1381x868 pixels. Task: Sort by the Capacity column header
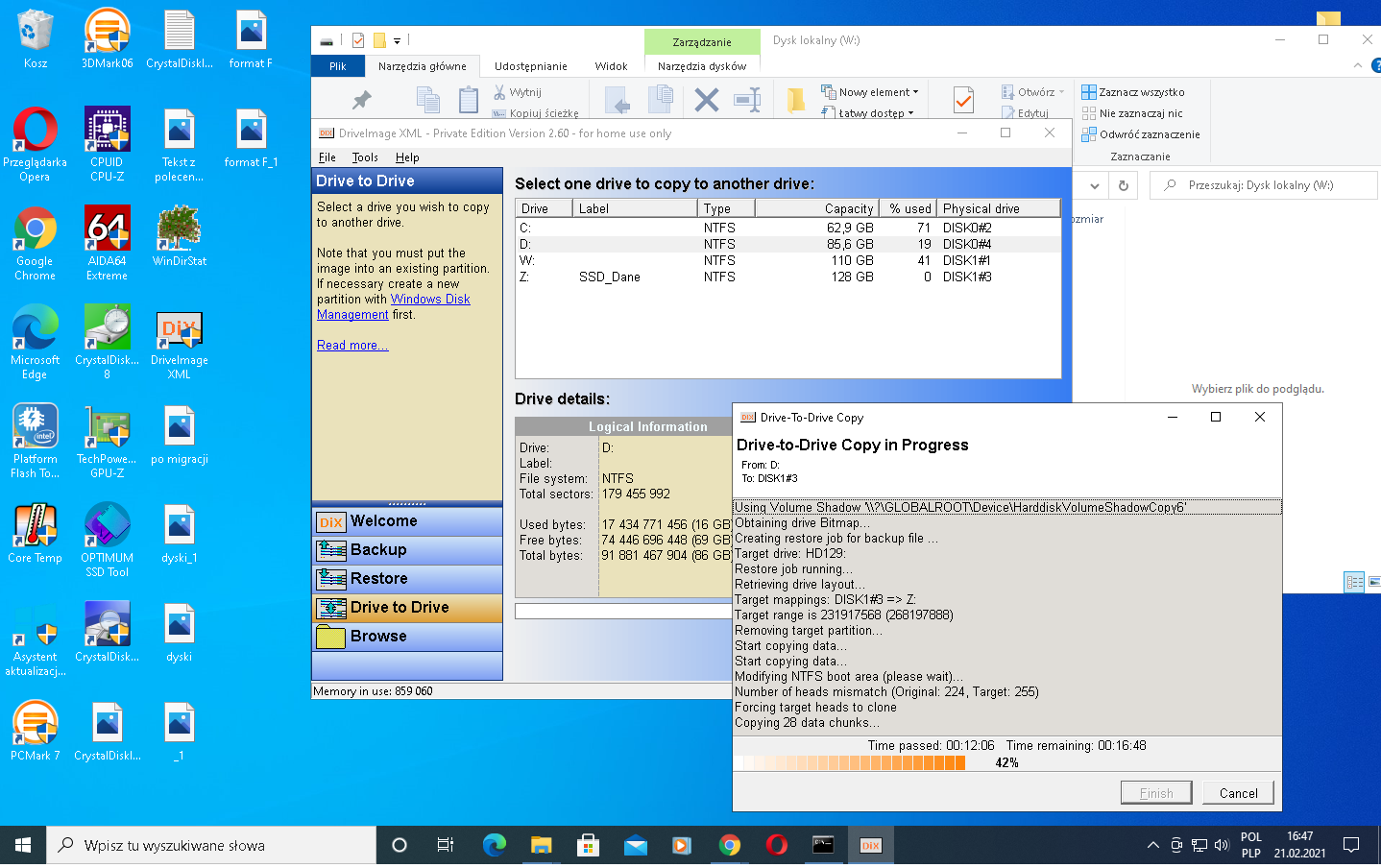pyautogui.click(x=816, y=208)
